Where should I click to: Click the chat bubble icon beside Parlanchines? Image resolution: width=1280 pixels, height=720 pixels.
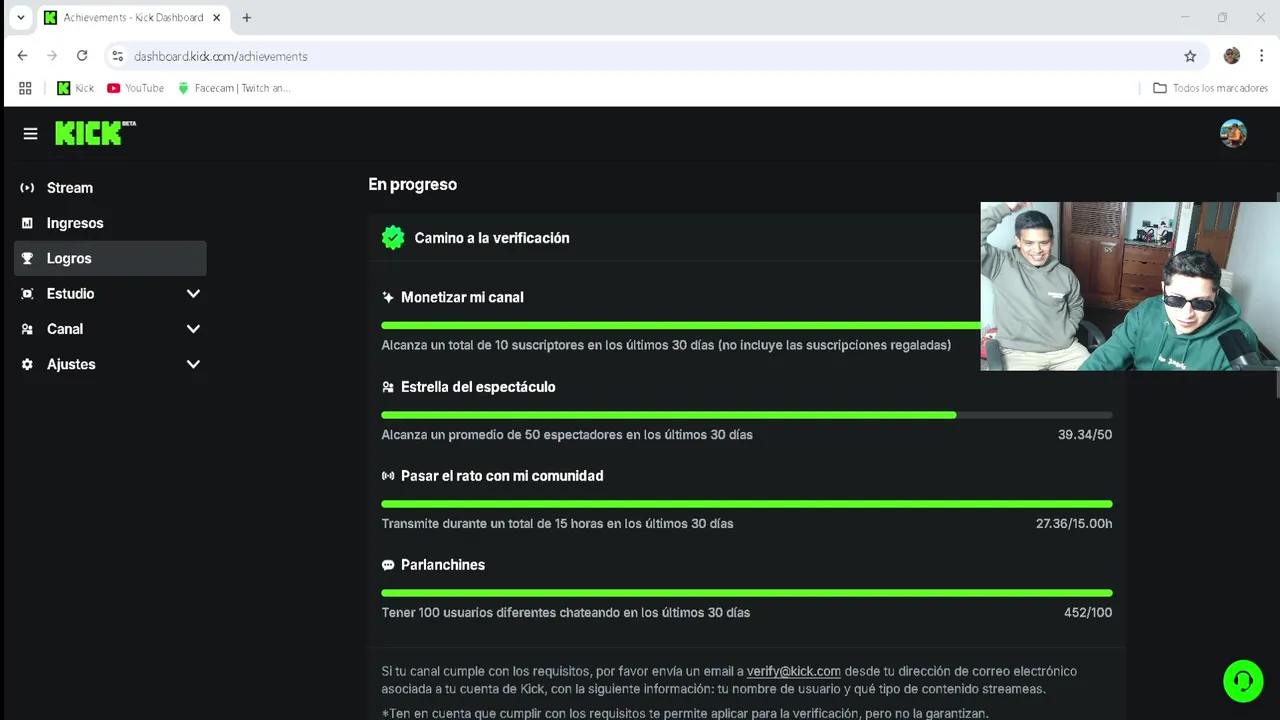(388, 565)
